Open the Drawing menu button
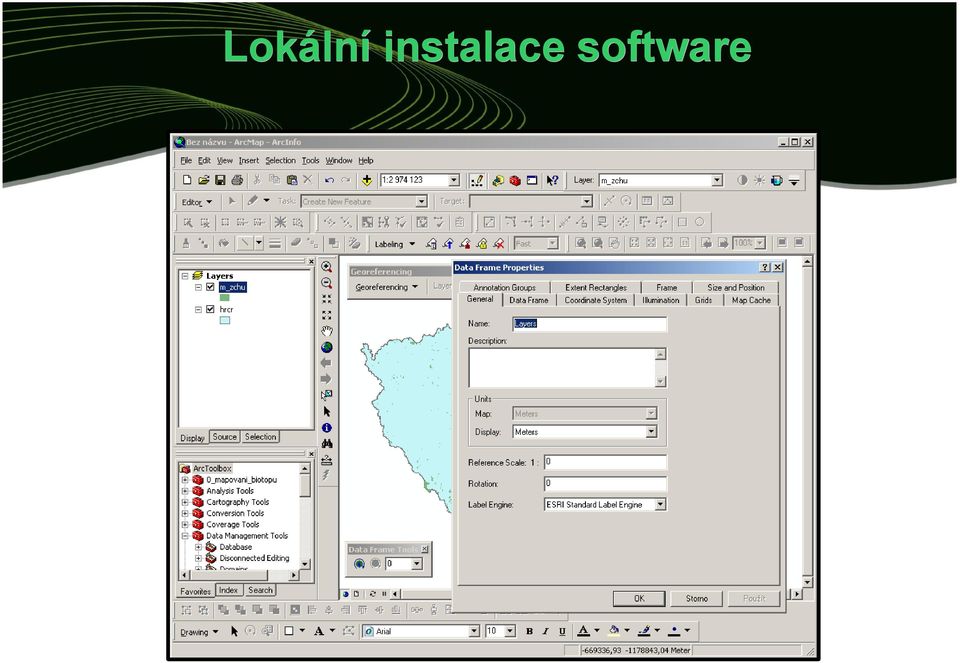The width and height of the screenshot is (960, 663). click(198, 632)
